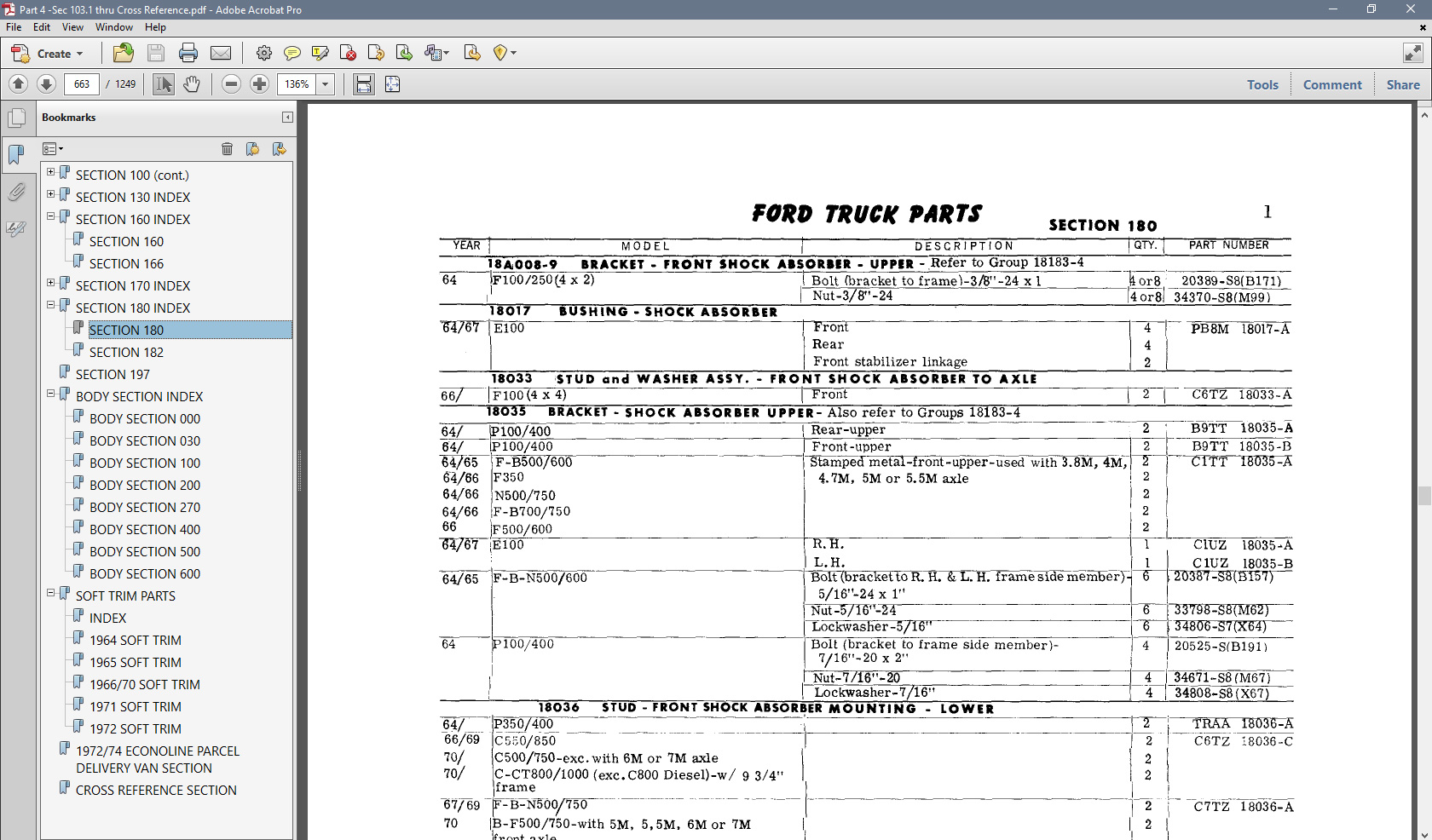Open preferences gear icon in toolbar
The height and width of the screenshot is (840, 1432).
click(264, 53)
